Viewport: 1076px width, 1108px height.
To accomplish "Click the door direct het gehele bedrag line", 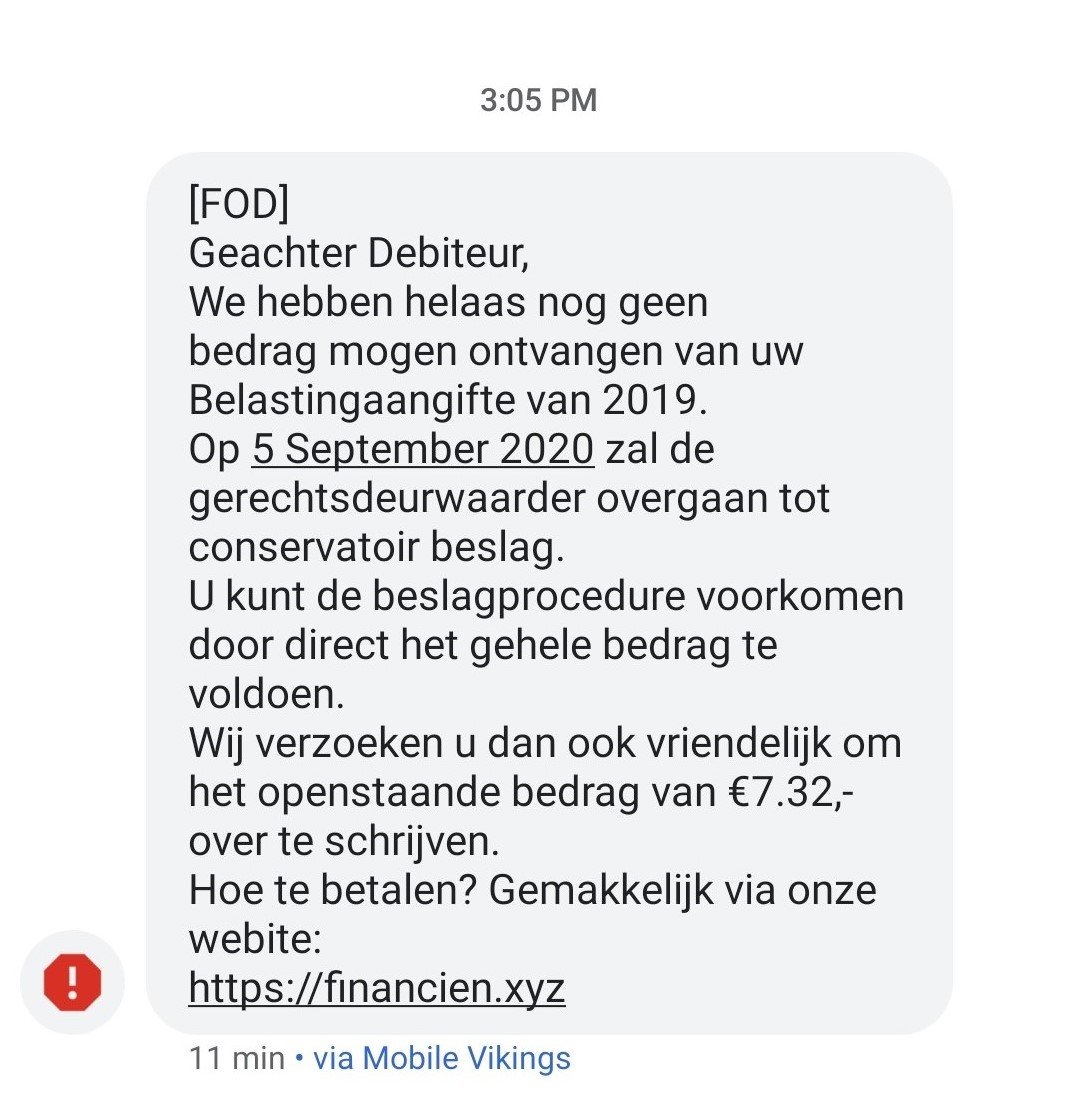I will pyautogui.click(x=482, y=646).
